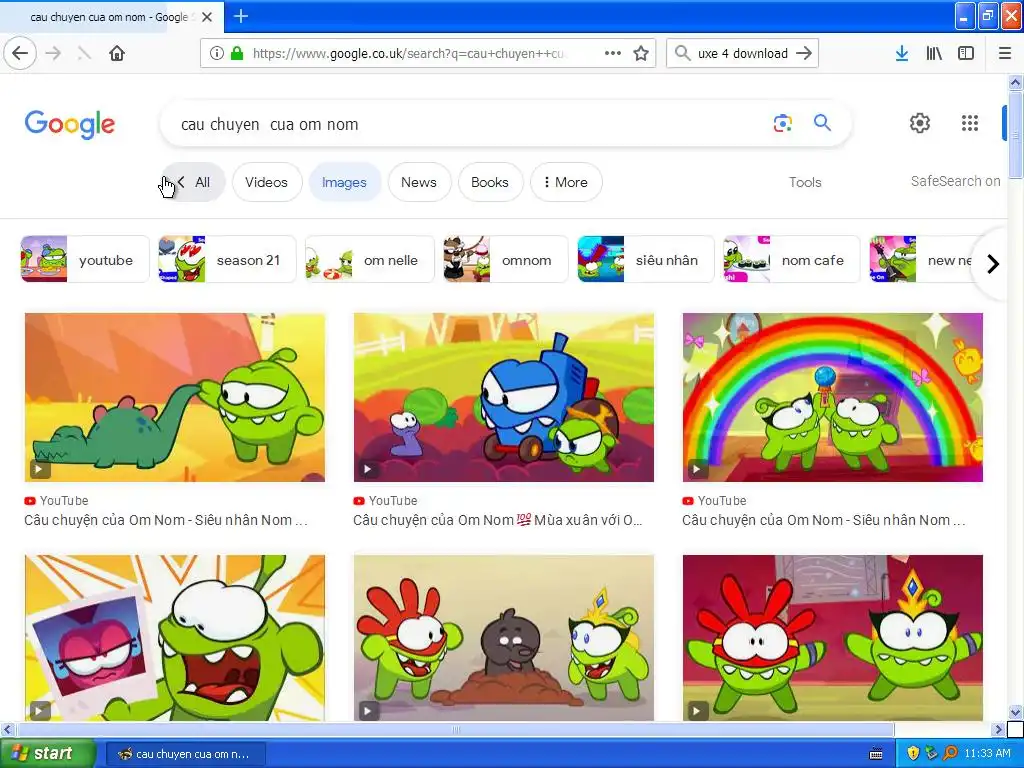Click the Google logo
Viewport: 1024px width, 768px height.
coord(70,124)
